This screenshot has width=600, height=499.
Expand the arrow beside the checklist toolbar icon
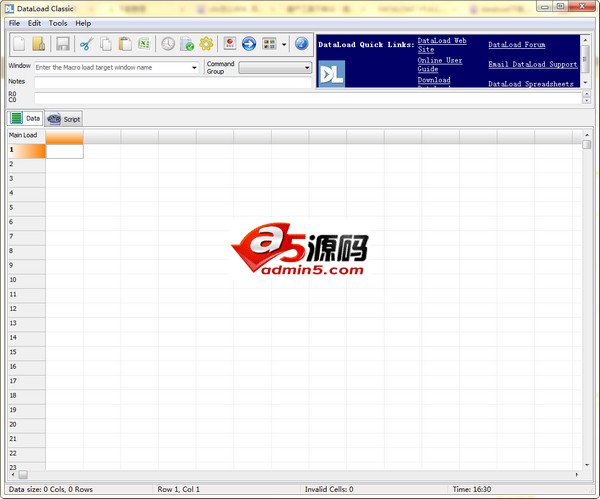(x=284, y=44)
